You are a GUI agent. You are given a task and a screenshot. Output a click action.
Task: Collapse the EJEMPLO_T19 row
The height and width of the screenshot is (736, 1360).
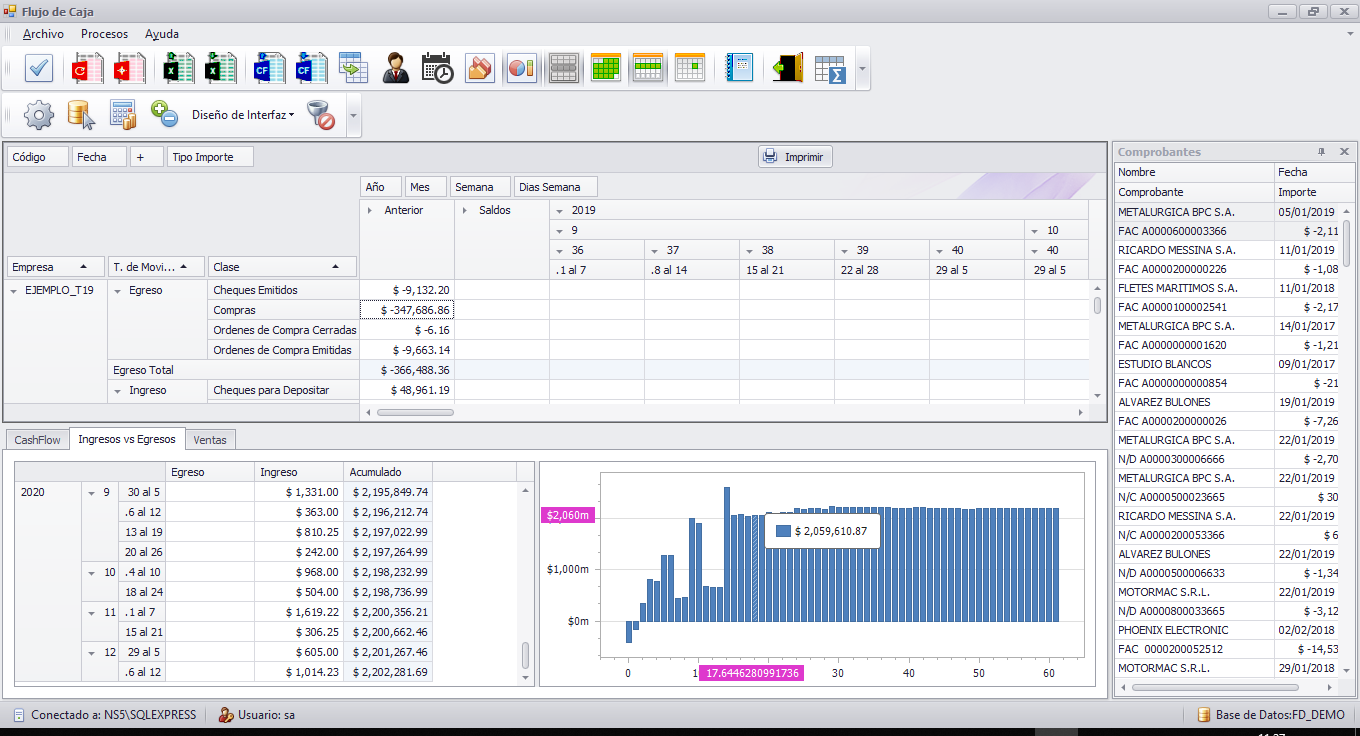click(x=14, y=291)
